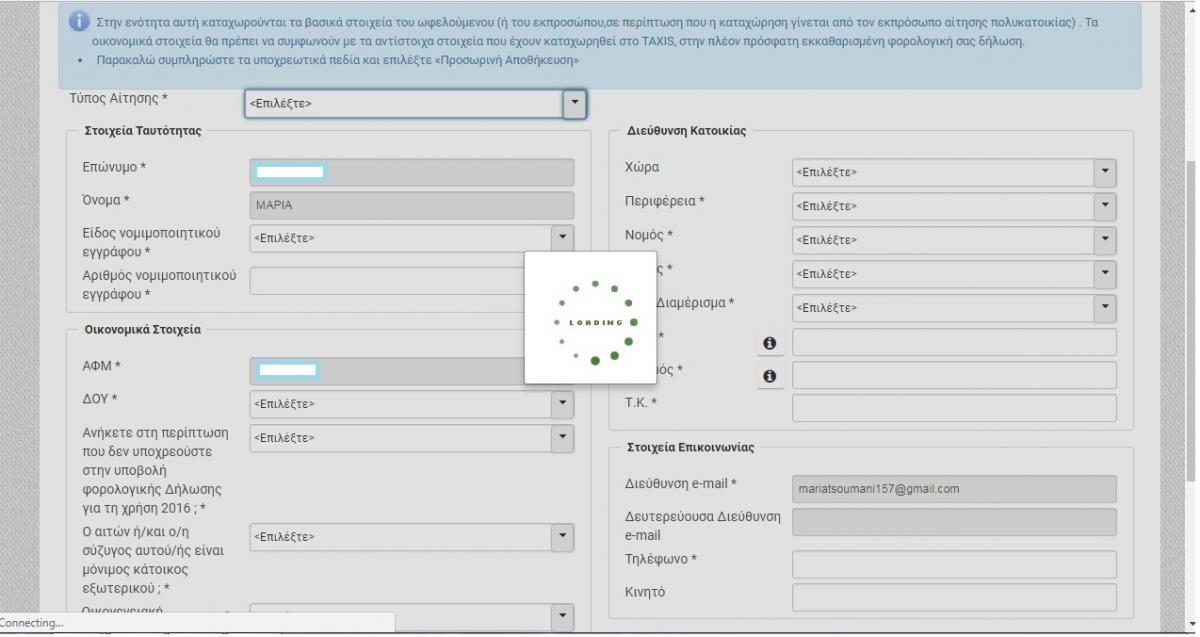Click the Τ.Κ. postal code field
The height and width of the screenshot is (637, 1200).
click(954, 408)
